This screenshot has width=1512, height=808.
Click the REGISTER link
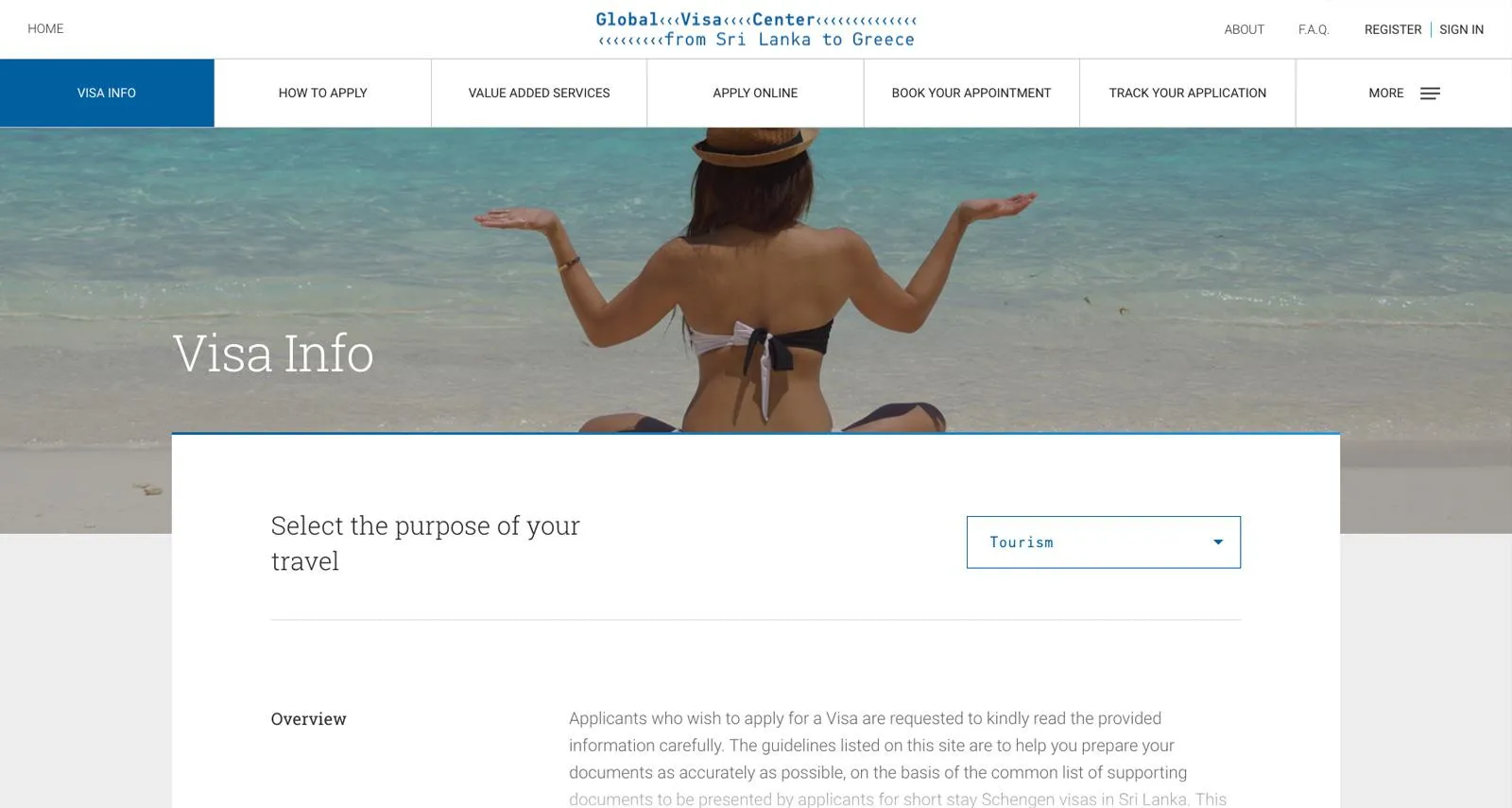click(1393, 30)
